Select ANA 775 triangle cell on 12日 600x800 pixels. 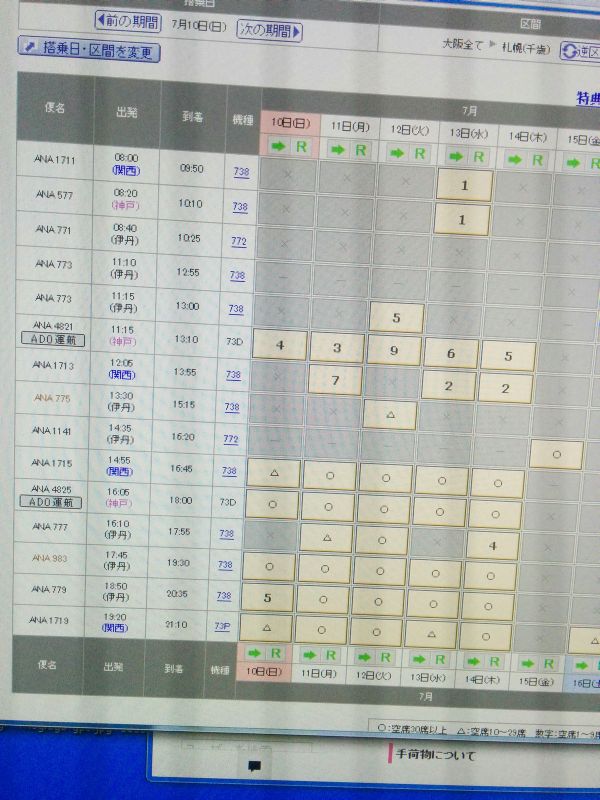(390, 415)
